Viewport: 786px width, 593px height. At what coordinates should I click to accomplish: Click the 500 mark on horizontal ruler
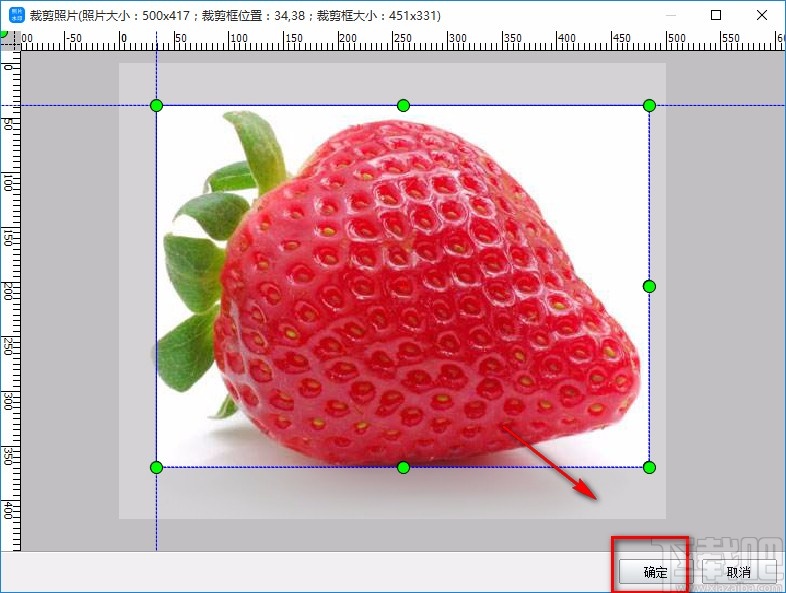[x=676, y=39]
